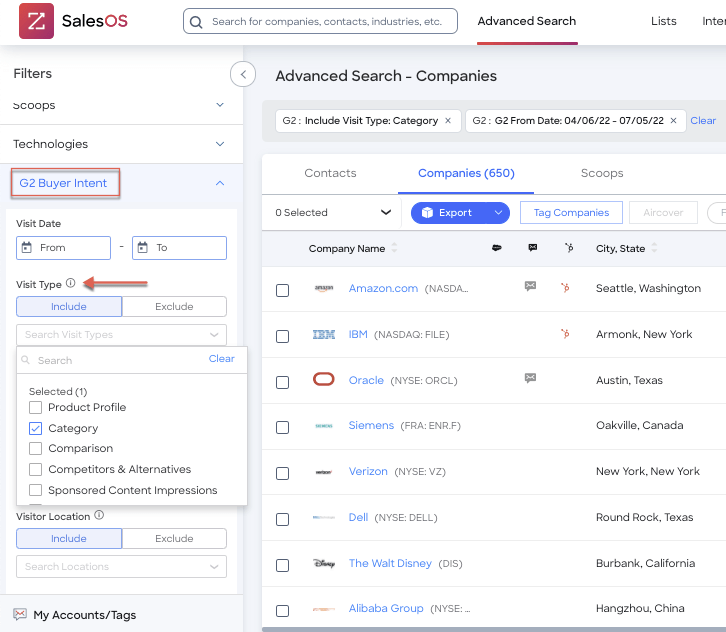
Task: Click the cube icon on the Export button
Action: (427, 213)
